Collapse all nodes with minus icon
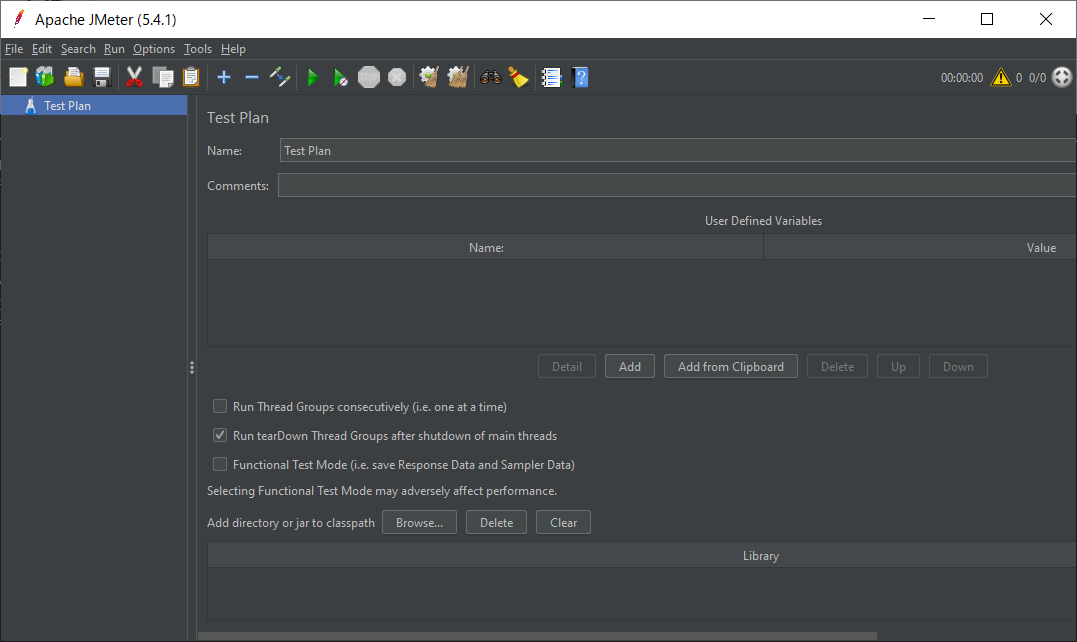 [252, 78]
